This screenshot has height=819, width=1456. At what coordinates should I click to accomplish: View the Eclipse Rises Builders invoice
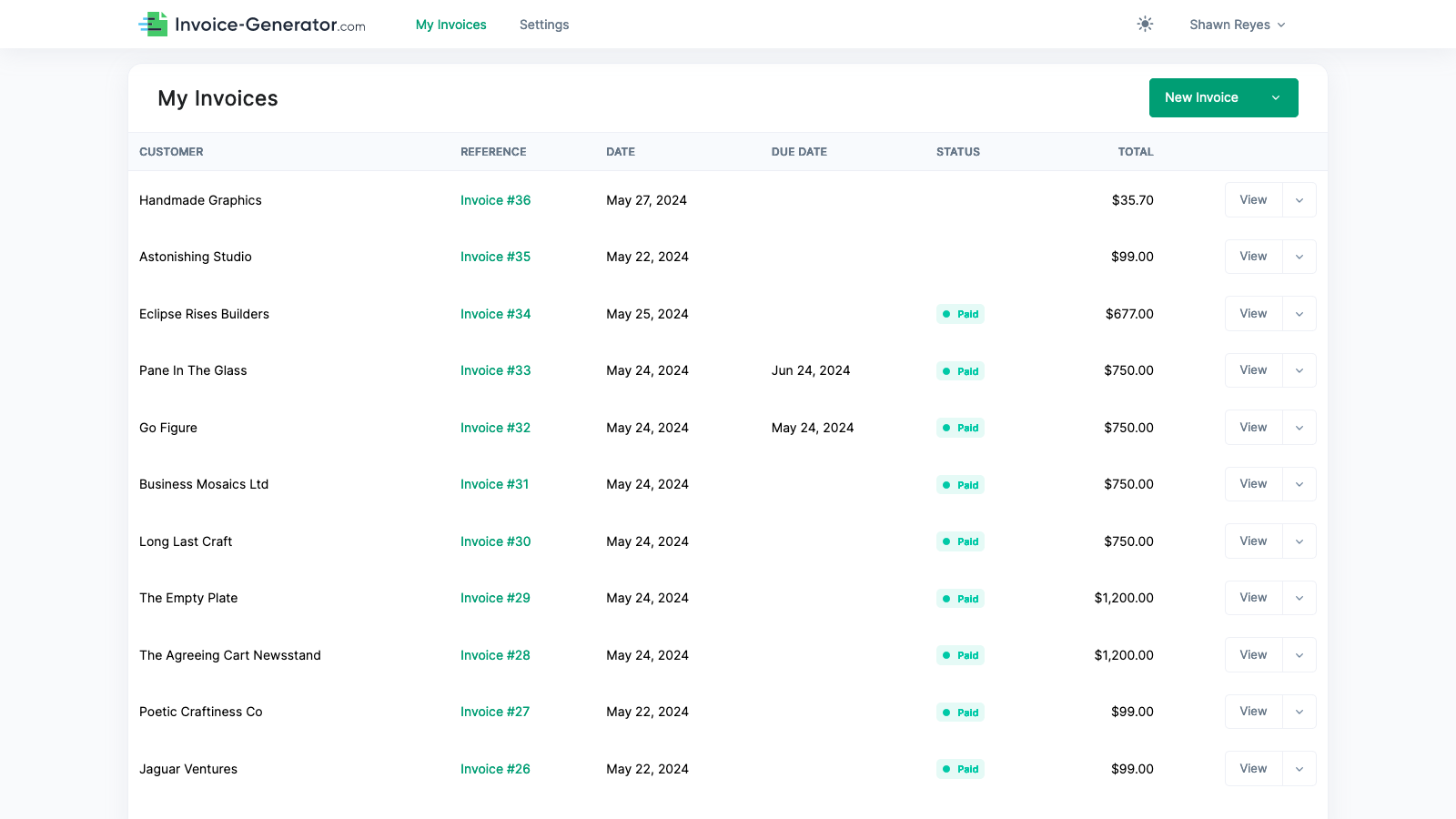click(1253, 313)
